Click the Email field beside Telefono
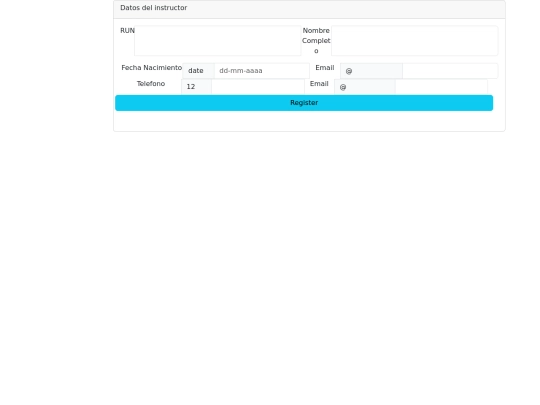Viewport: 540px width, 405px height. (442, 86)
